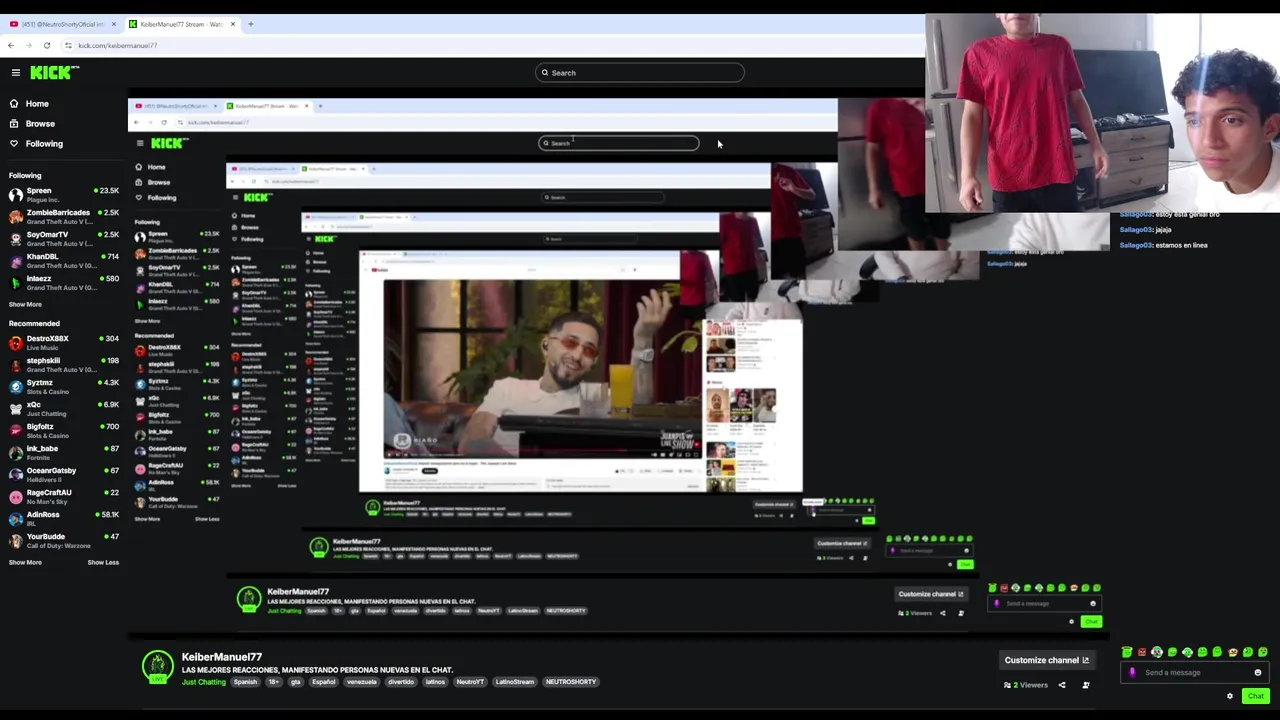Open KhanDBL channel in sidebar

(63, 260)
